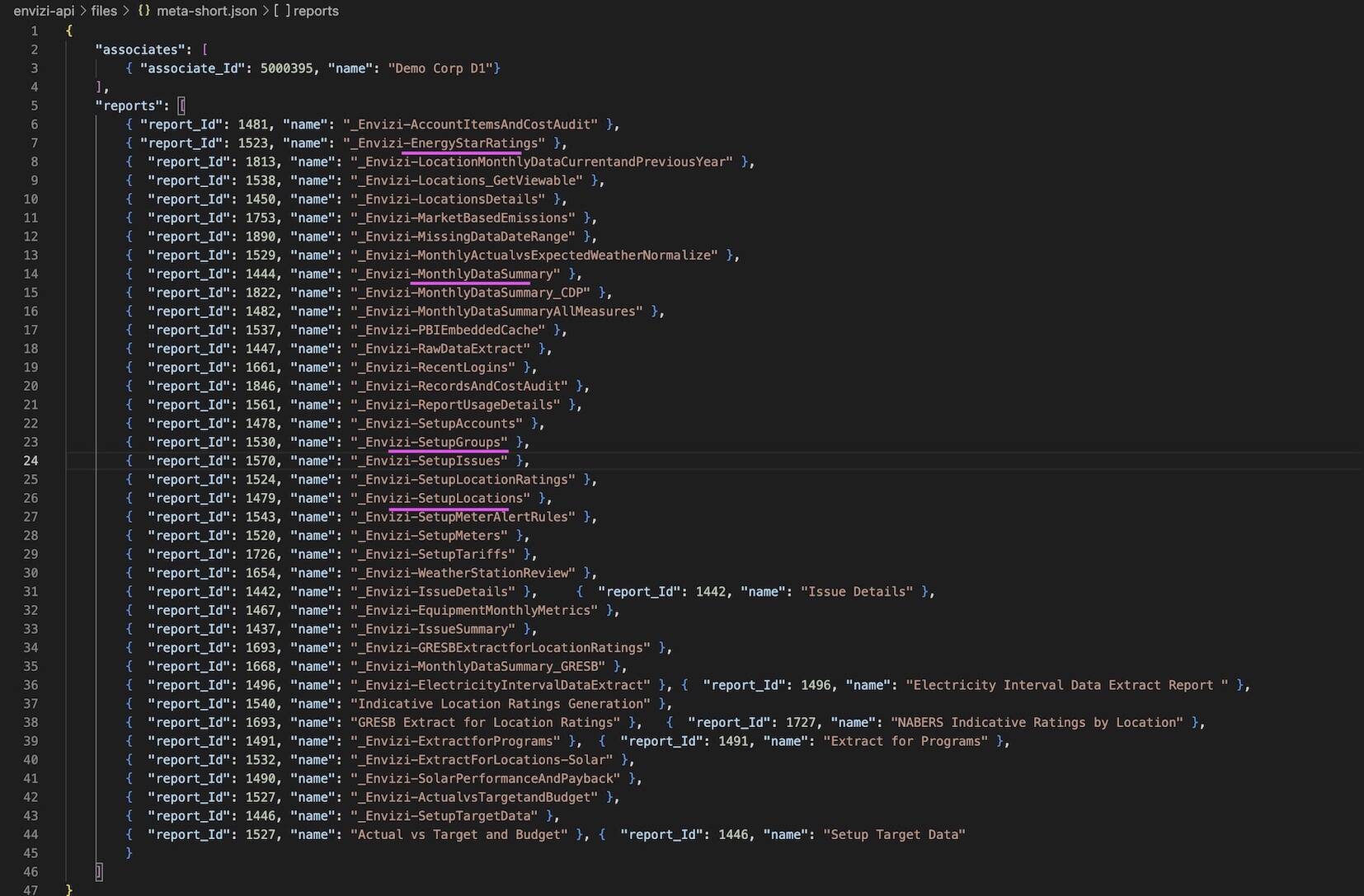Image resolution: width=1364 pixels, height=896 pixels.
Task: Click "_Envizi-MissingDataDateRange" string
Action: (x=463, y=237)
